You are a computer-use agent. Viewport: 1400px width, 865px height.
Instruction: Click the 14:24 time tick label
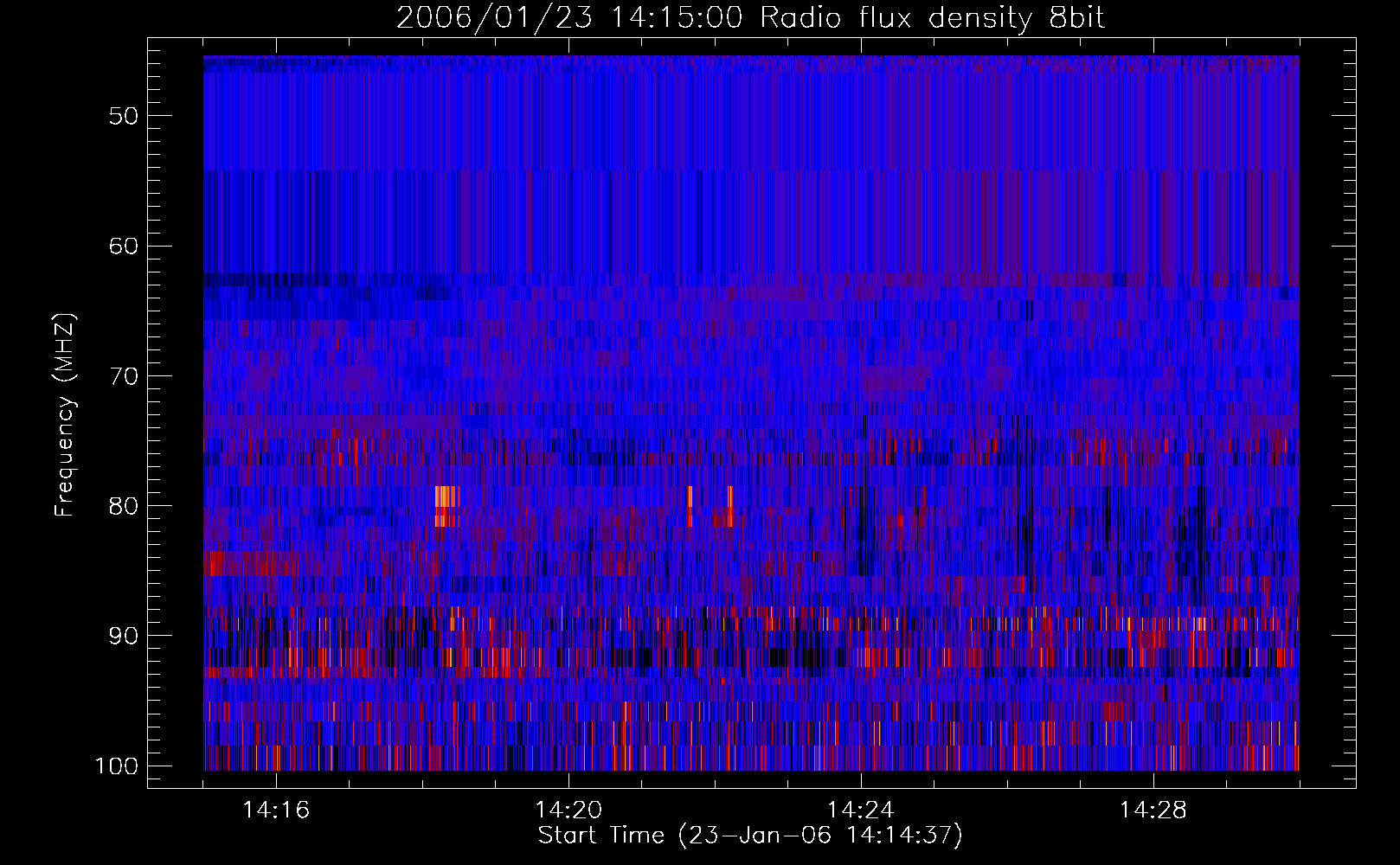(x=861, y=811)
